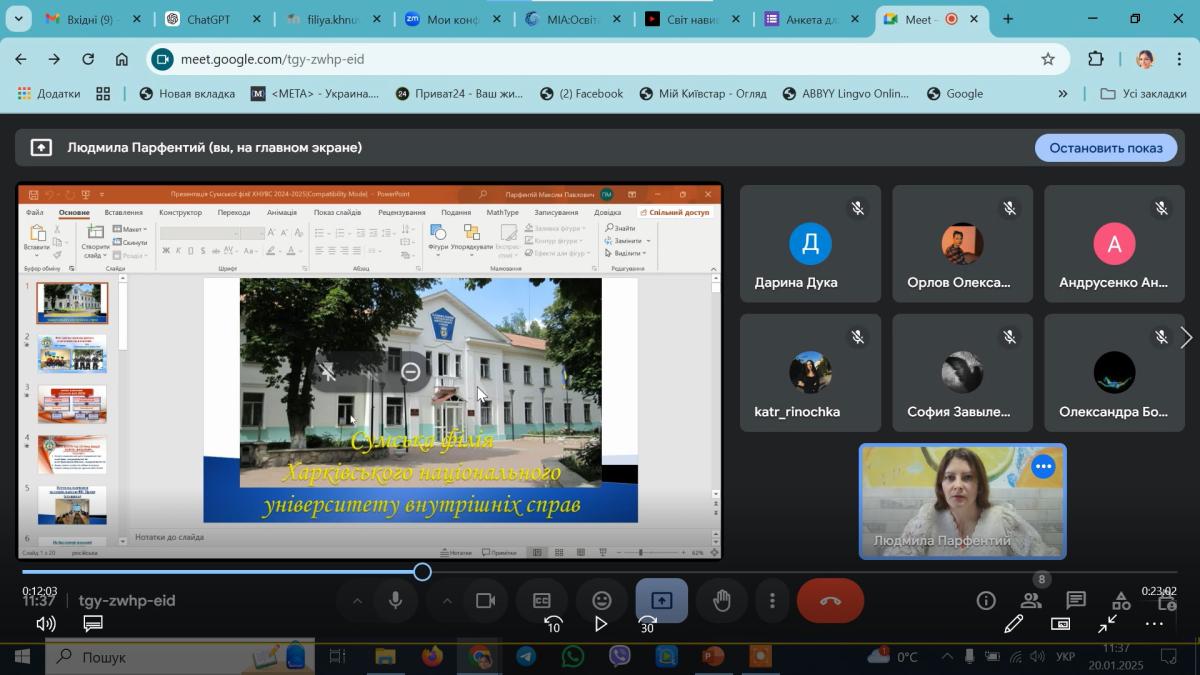Click the red end call button

point(830,600)
